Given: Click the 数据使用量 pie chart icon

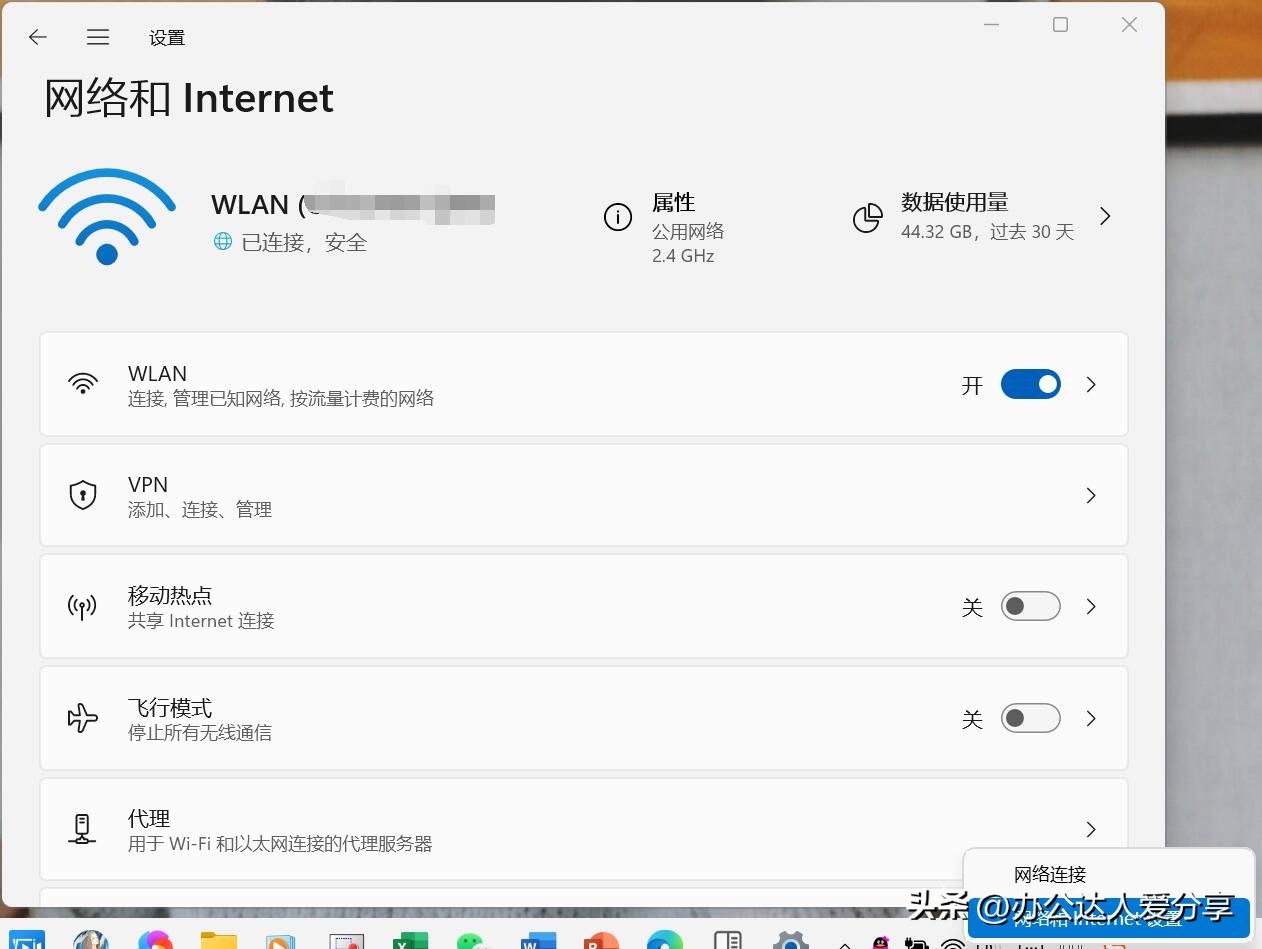Looking at the screenshot, I should pos(868,217).
